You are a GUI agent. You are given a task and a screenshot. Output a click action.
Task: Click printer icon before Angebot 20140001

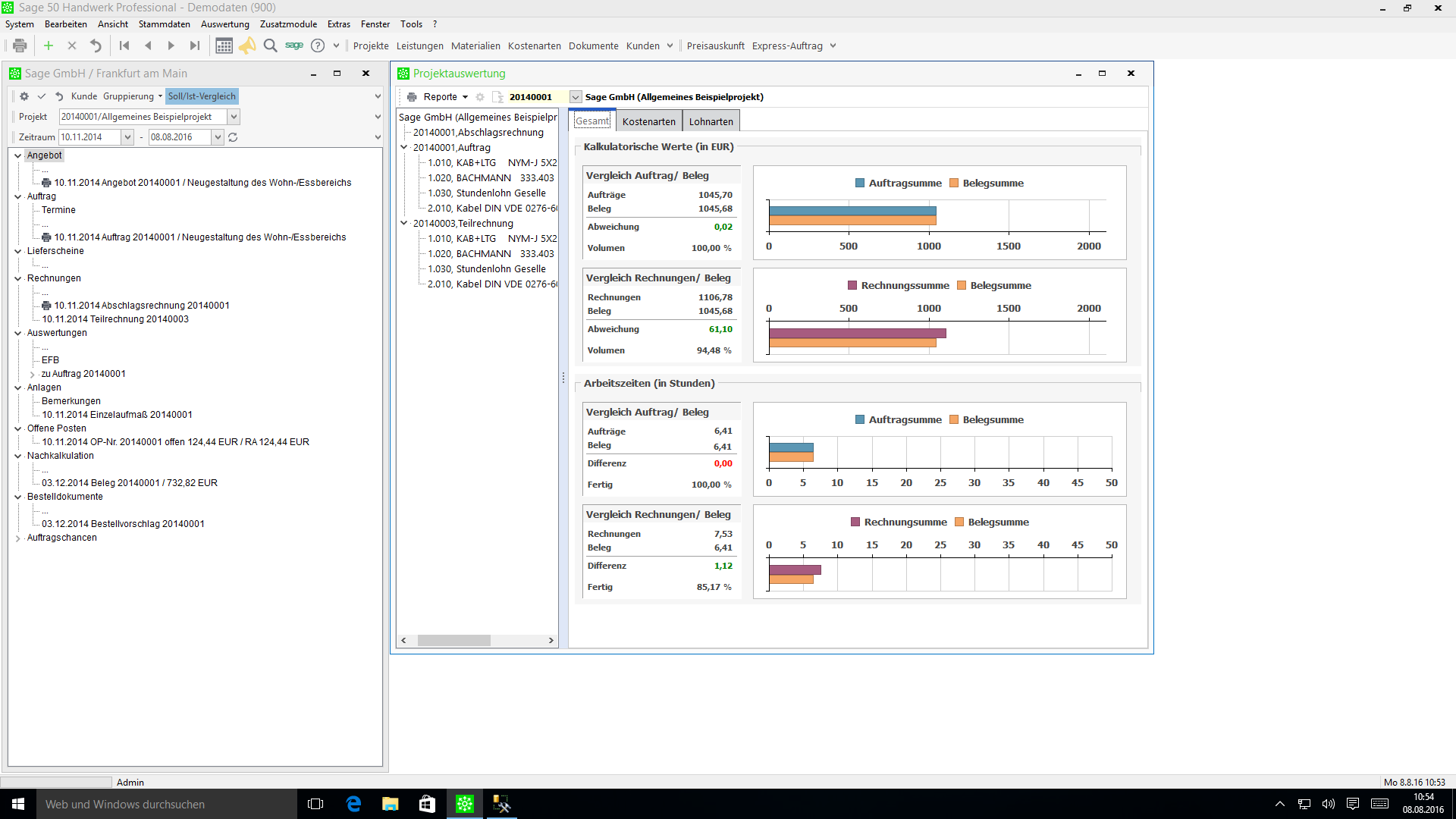[46, 183]
